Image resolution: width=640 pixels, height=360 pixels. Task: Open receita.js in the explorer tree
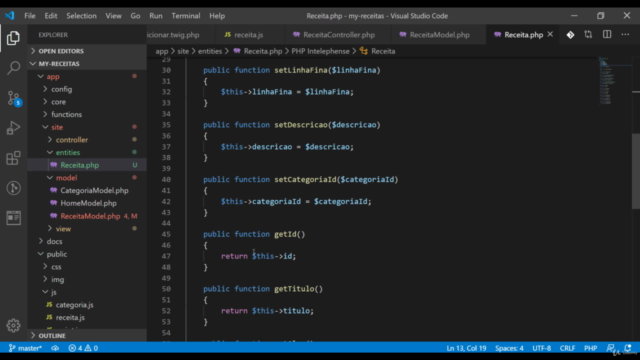pyautogui.click(x=87, y=317)
